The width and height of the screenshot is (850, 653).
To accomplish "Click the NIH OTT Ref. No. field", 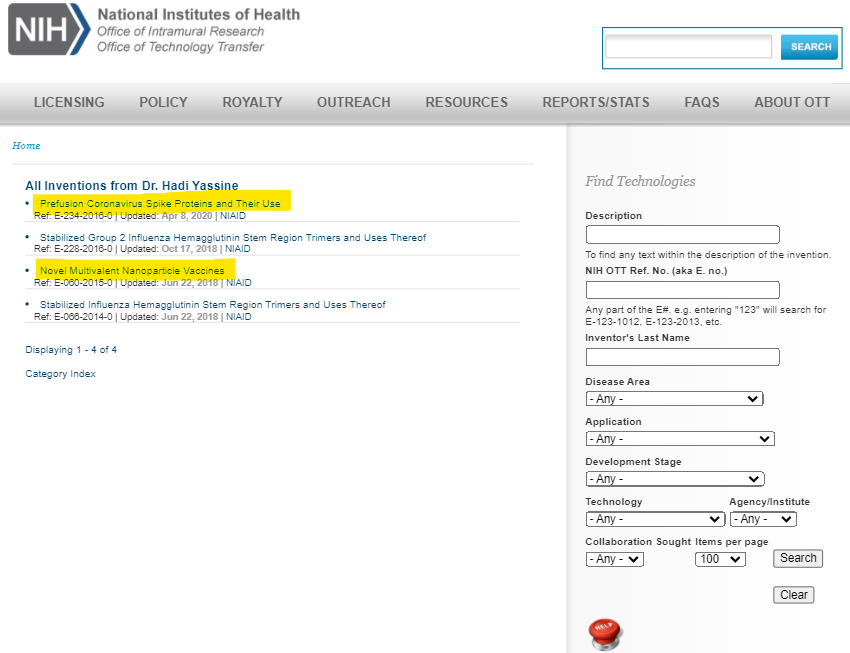I will point(682,290).
